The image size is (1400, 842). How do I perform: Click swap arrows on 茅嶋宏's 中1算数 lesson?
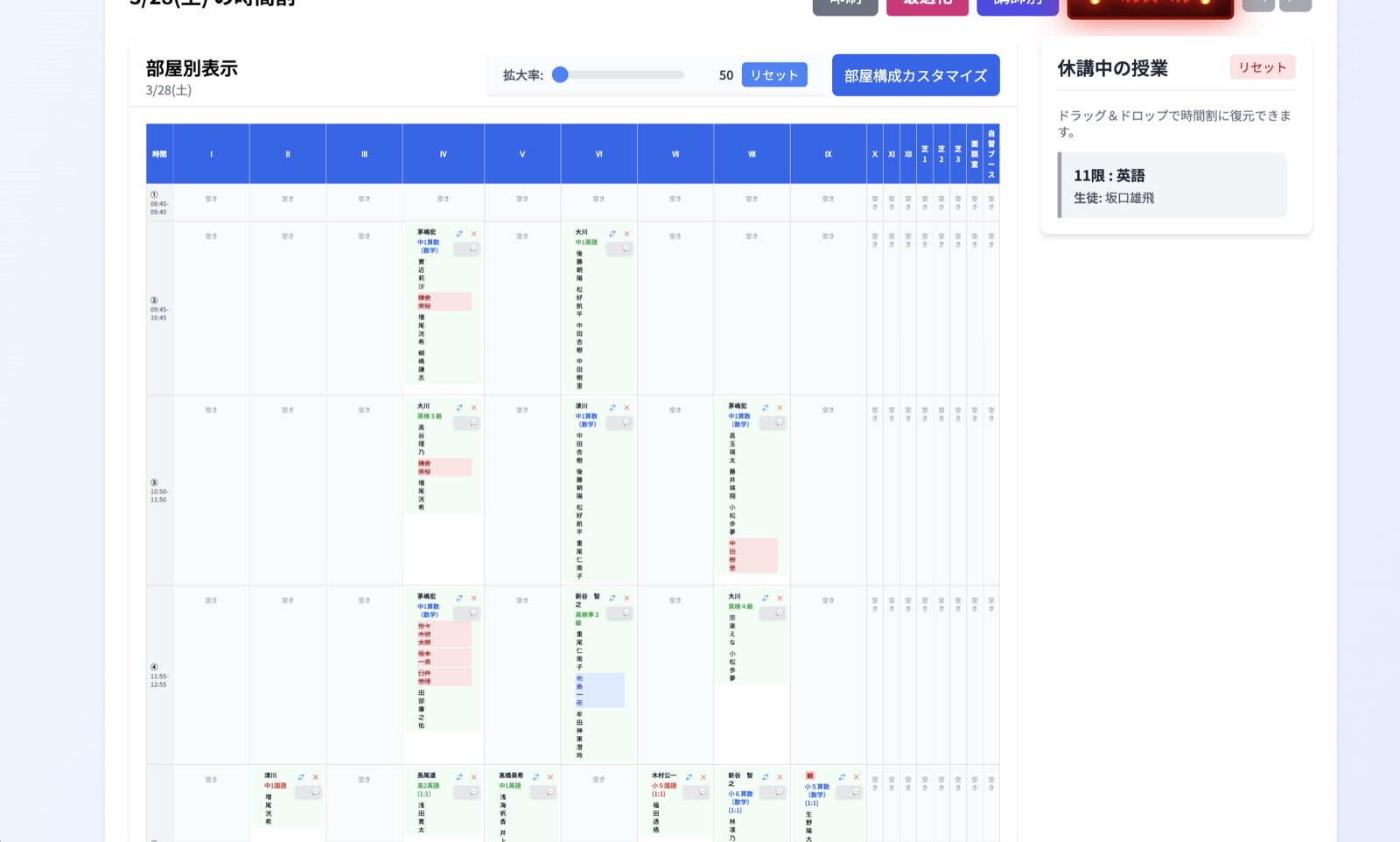coord(461,234)
